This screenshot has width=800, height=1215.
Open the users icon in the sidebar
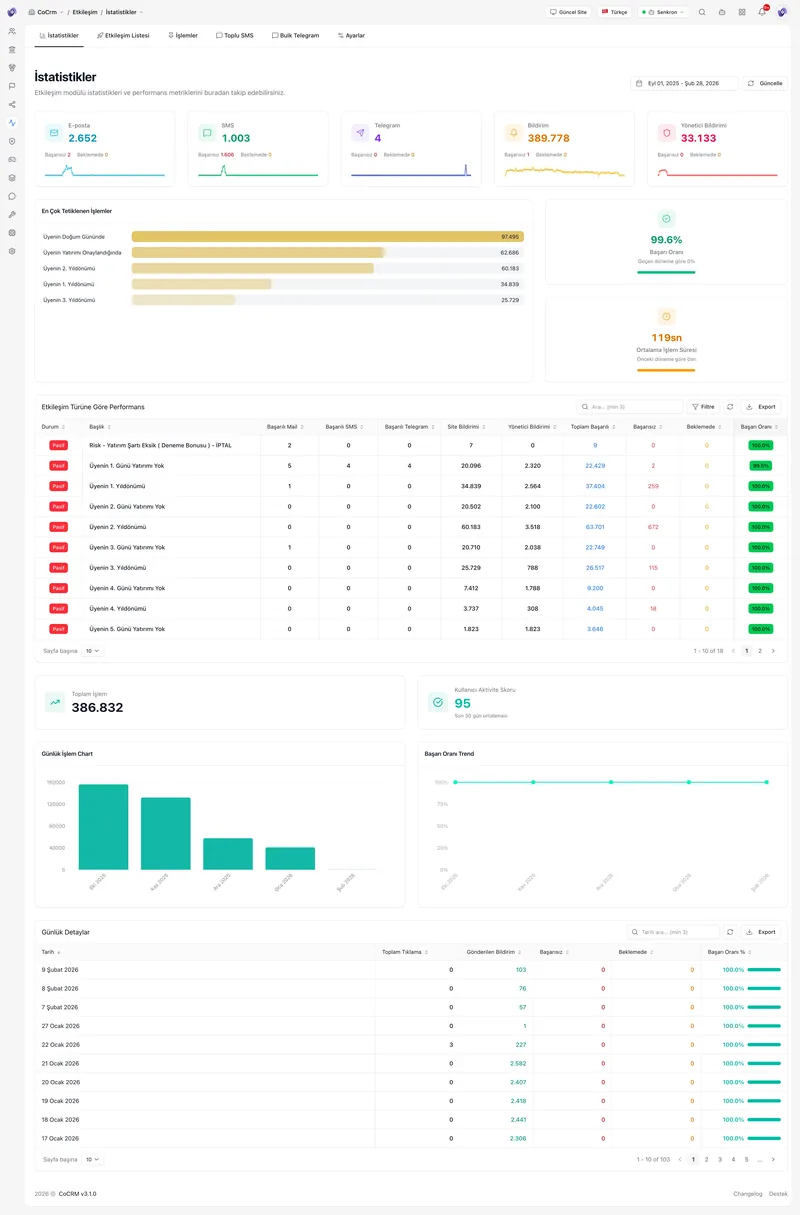click(12, 31)
